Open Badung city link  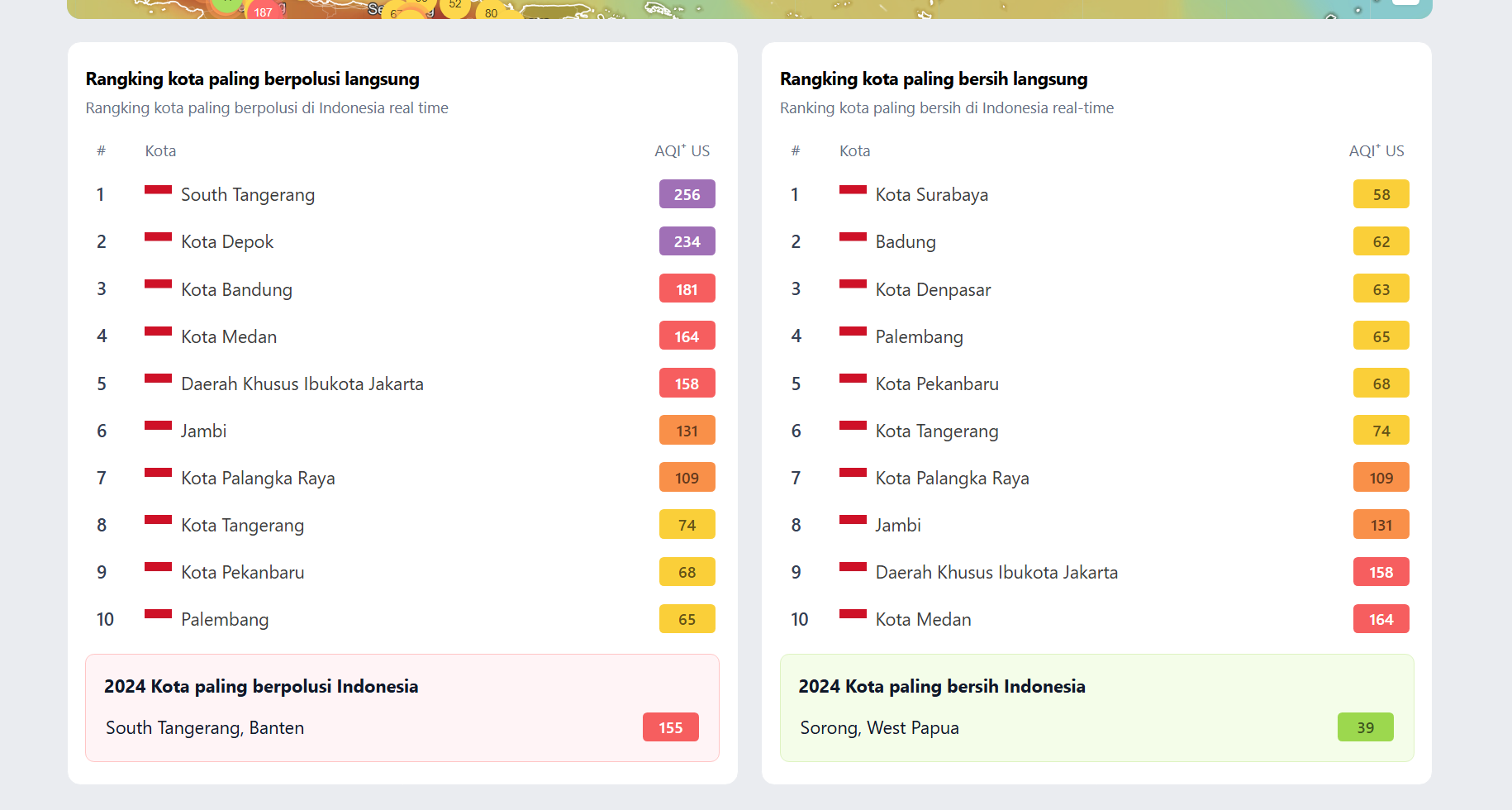tap(906, 241)
